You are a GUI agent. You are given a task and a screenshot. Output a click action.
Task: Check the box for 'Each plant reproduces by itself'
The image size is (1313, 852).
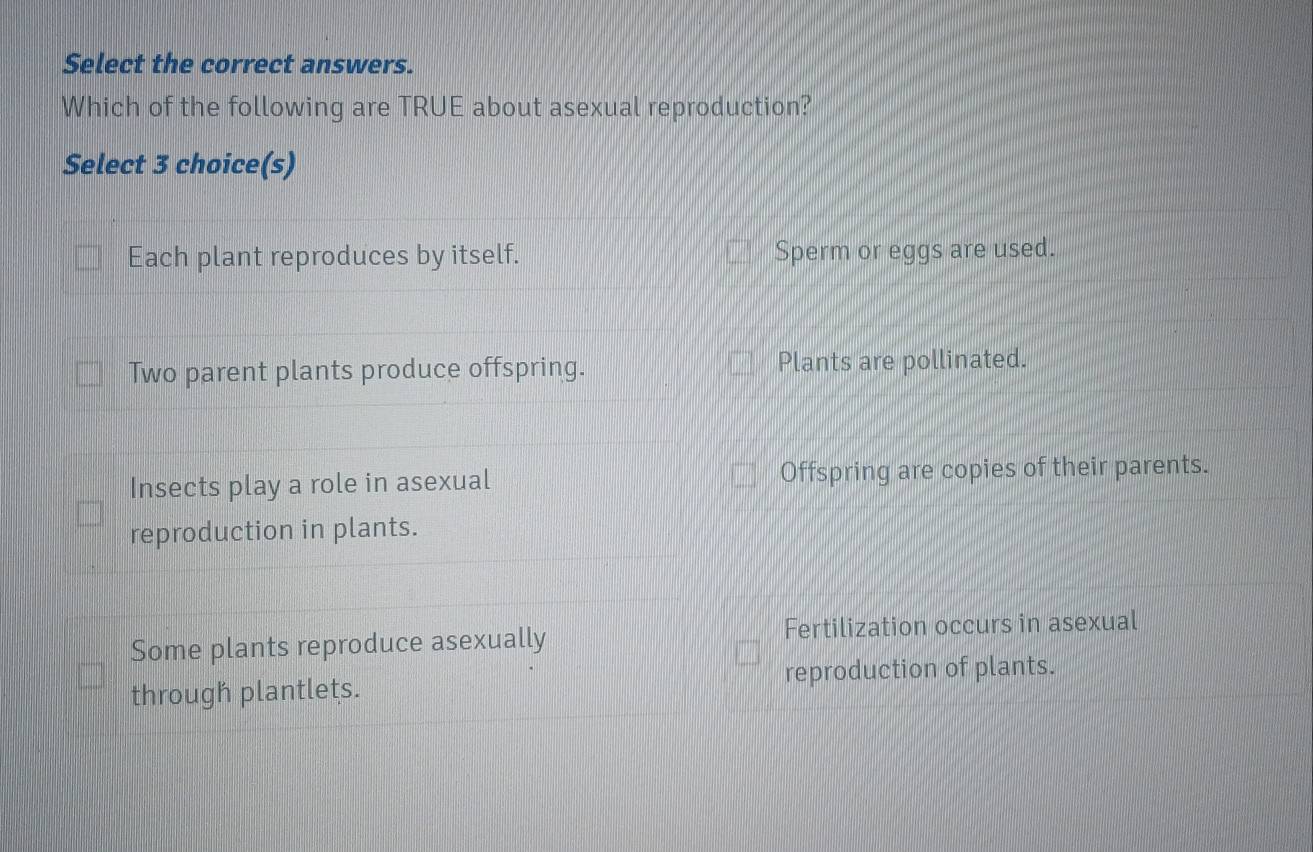coord(88,257)
